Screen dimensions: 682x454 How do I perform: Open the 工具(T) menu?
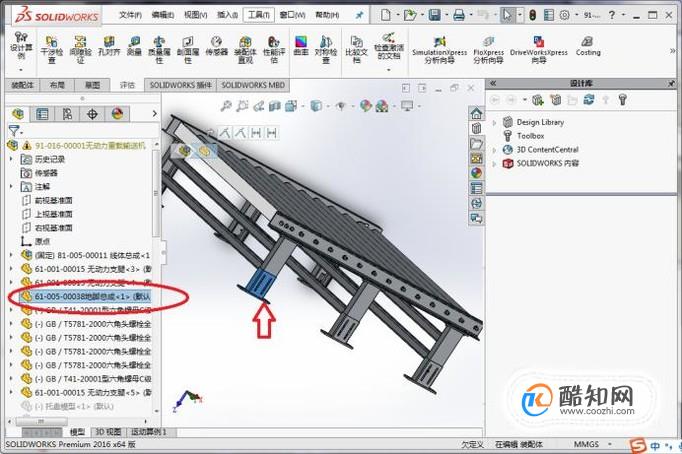[x=258, y=15]
